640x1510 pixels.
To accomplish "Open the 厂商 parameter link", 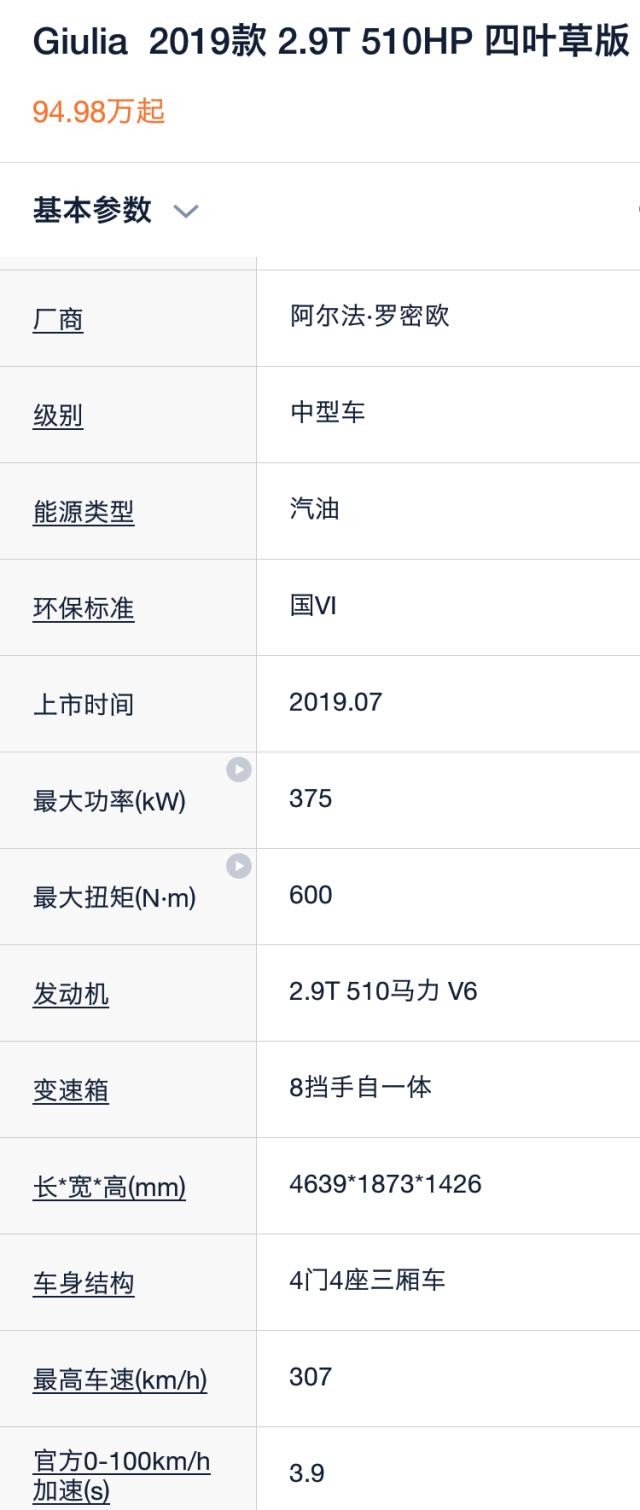I will coord(58,320).
